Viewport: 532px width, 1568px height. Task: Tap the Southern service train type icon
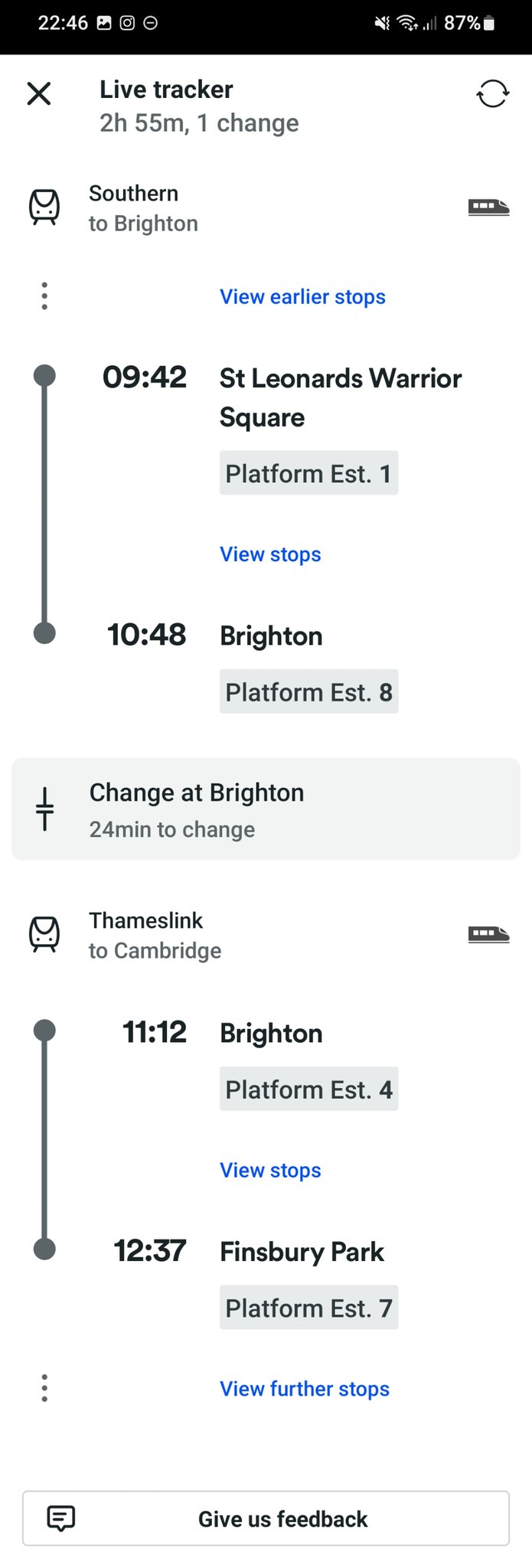pyautogui.click(x=488, y=207)
